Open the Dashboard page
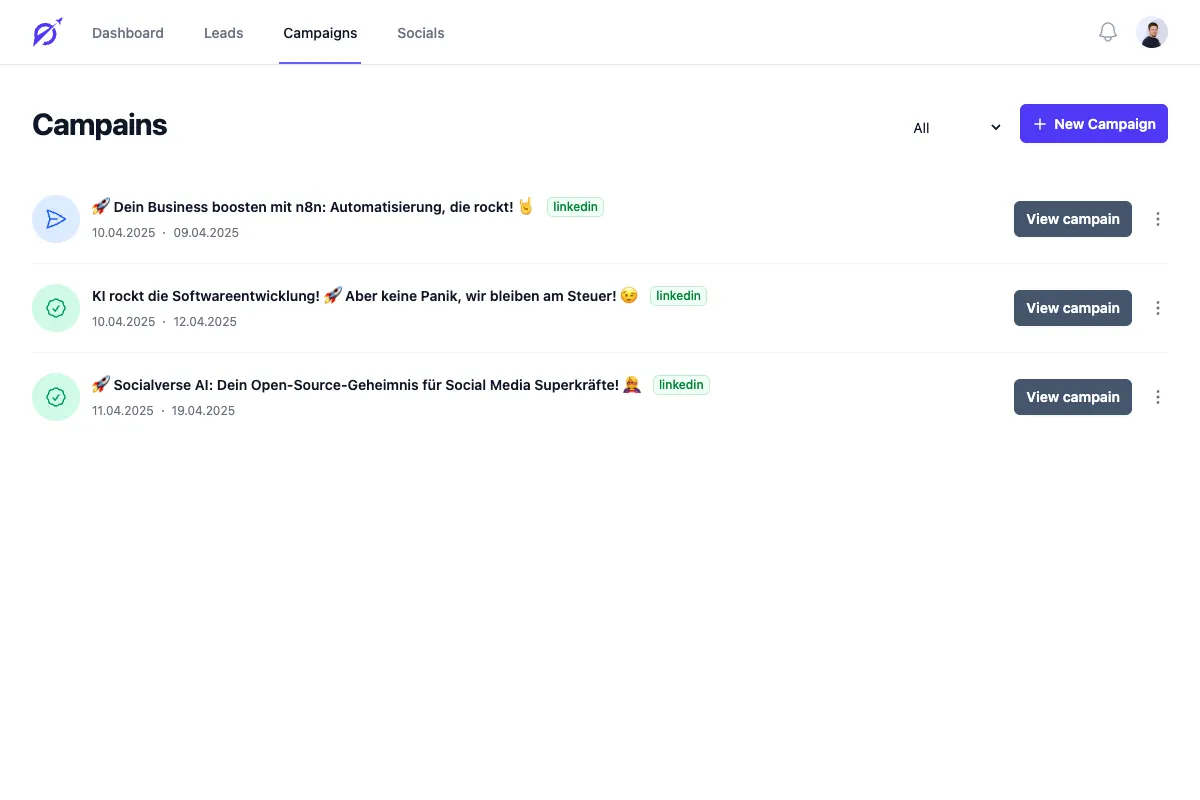1200x800 pixels. coord(127,32)
